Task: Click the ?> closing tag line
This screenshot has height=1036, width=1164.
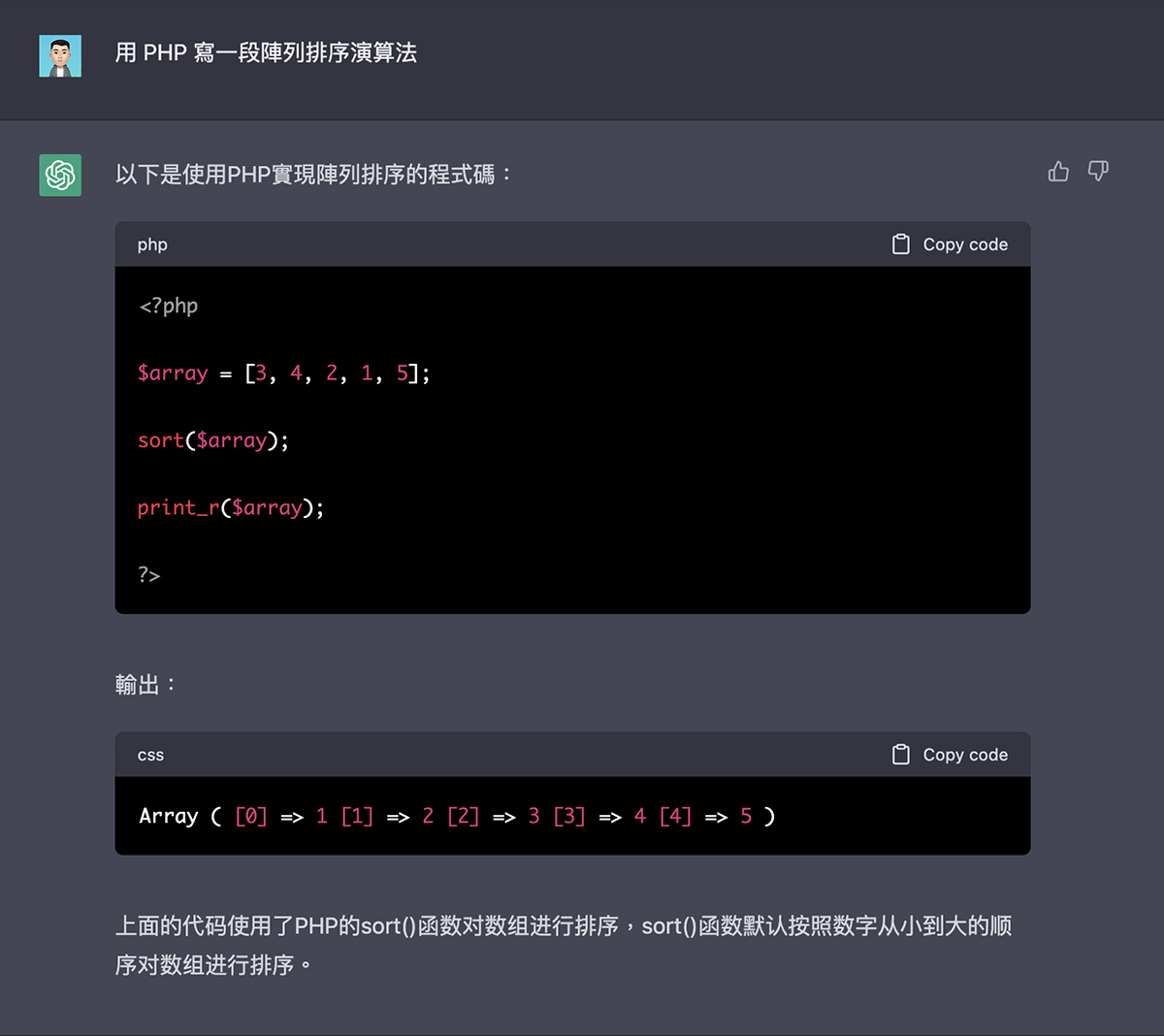Action: [149, 575]
